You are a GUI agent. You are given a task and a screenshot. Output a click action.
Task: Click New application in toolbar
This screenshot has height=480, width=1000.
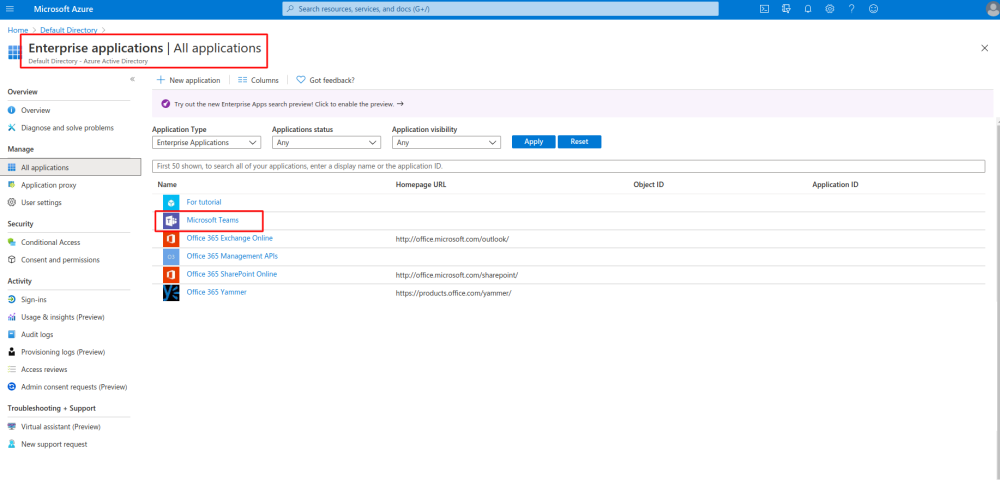coord(188,80)
